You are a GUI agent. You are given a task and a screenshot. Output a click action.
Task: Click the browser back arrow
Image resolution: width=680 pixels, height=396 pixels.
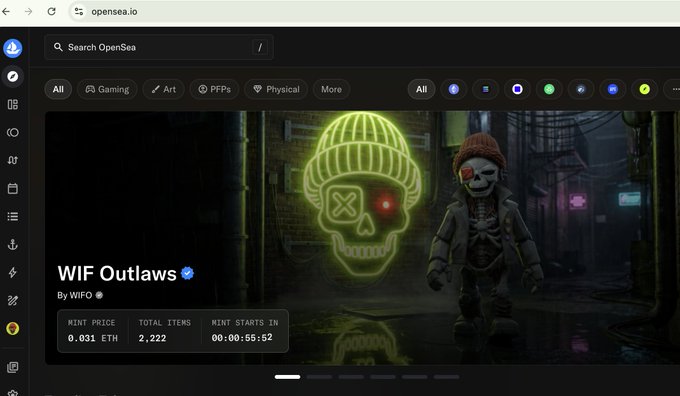[x=6, y=12]
